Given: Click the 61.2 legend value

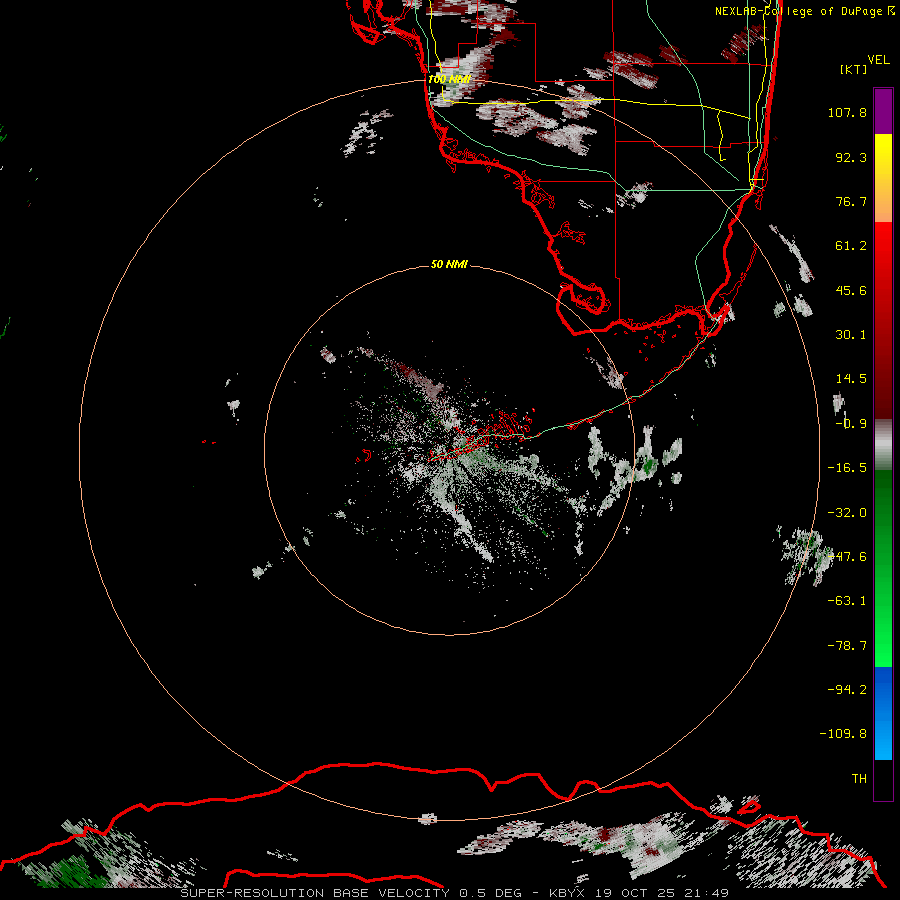Looking at the screenshot, I should 851,246.
